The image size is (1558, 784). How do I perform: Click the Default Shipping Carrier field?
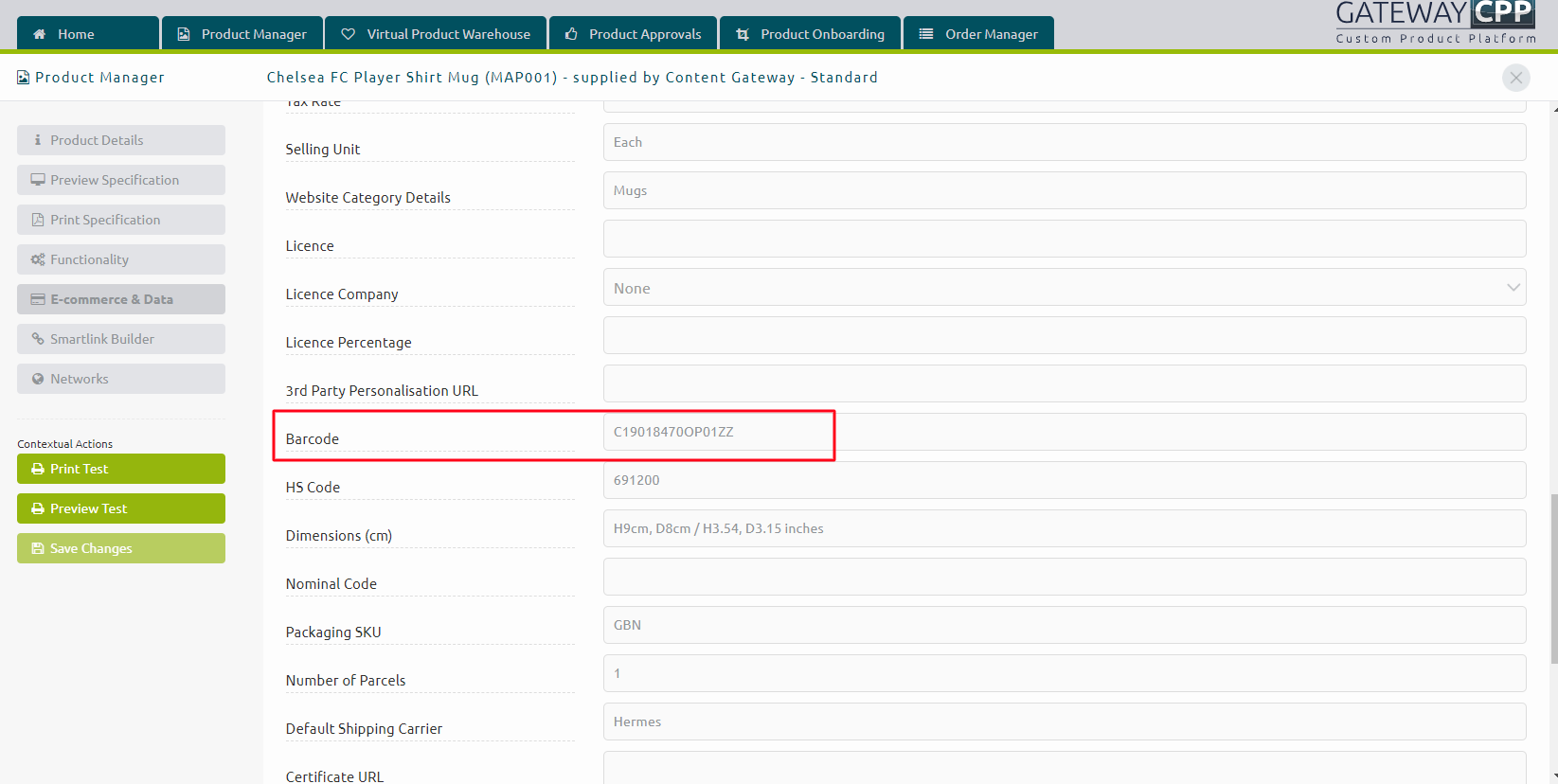tap(1065, 722)
